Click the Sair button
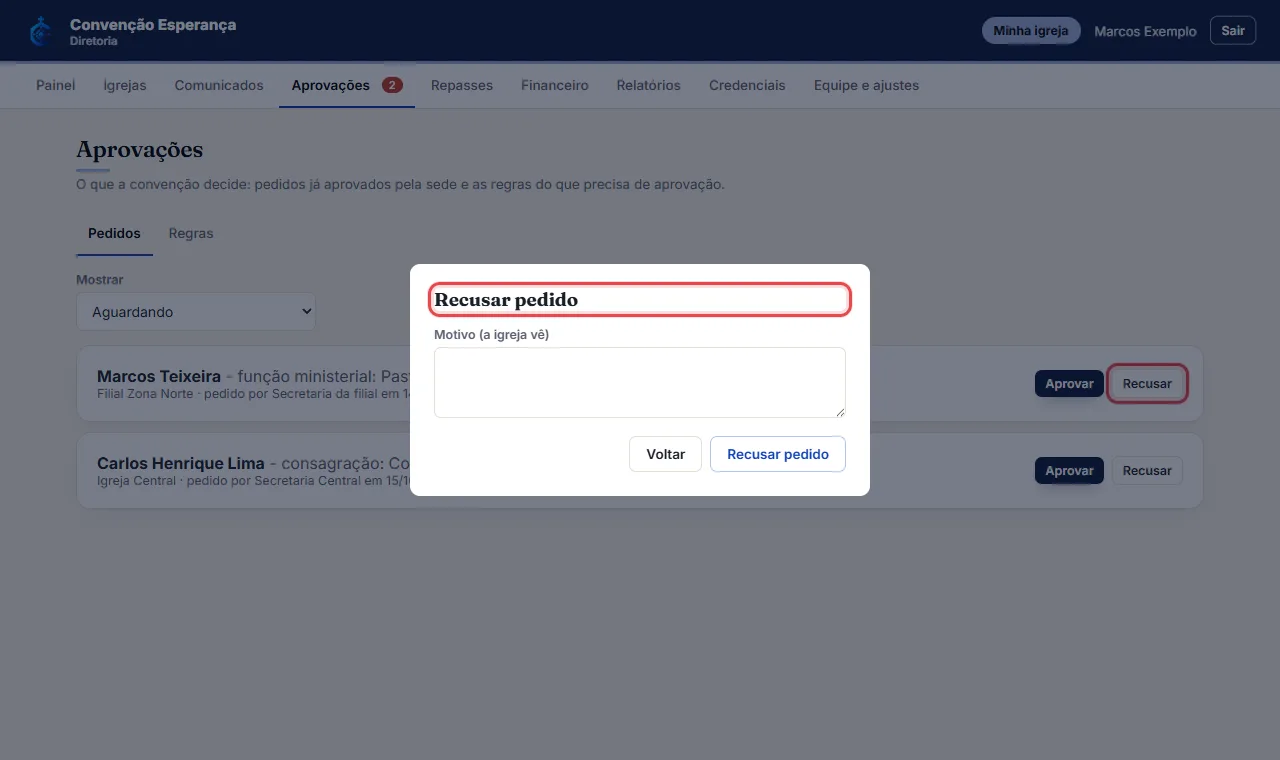The height and width of the screenshot is (760, 1280). coord(1233,31)
